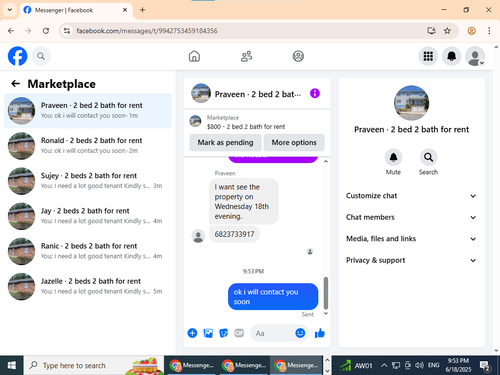Attach a photo using the image icon
Viewport: 500px width, 375px height.
(x=208, y=333)
